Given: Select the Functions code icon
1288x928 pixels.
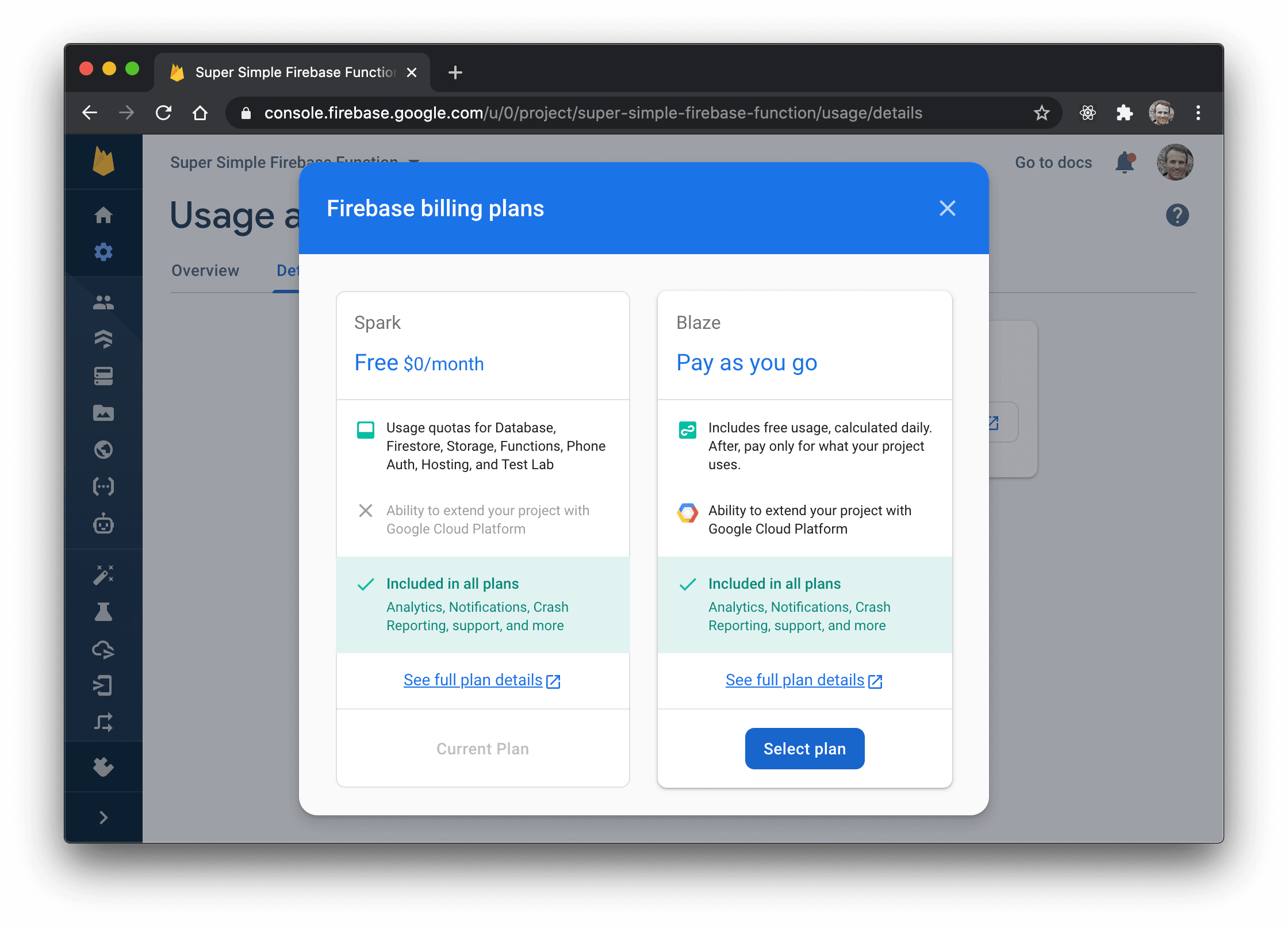Looking at the screenshot, I should [x=104, y=486].
